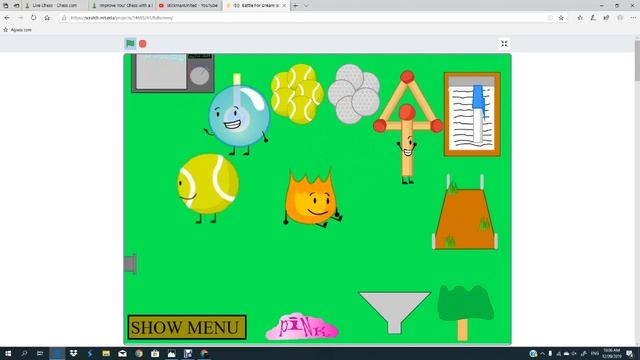Viewport: 640px width, 360px height.
Task: Click the SHOW MENU button
Action: (187, 327)
